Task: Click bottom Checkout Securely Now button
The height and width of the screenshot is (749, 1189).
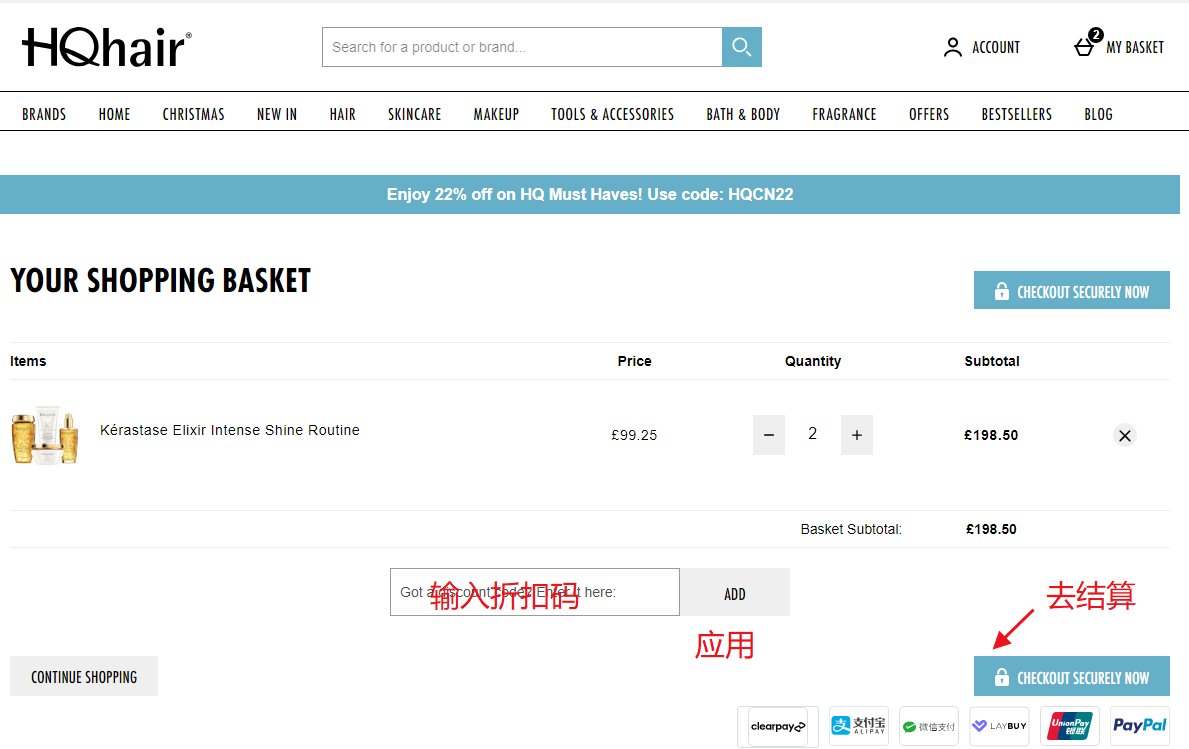Action: tap(1071, 676)
